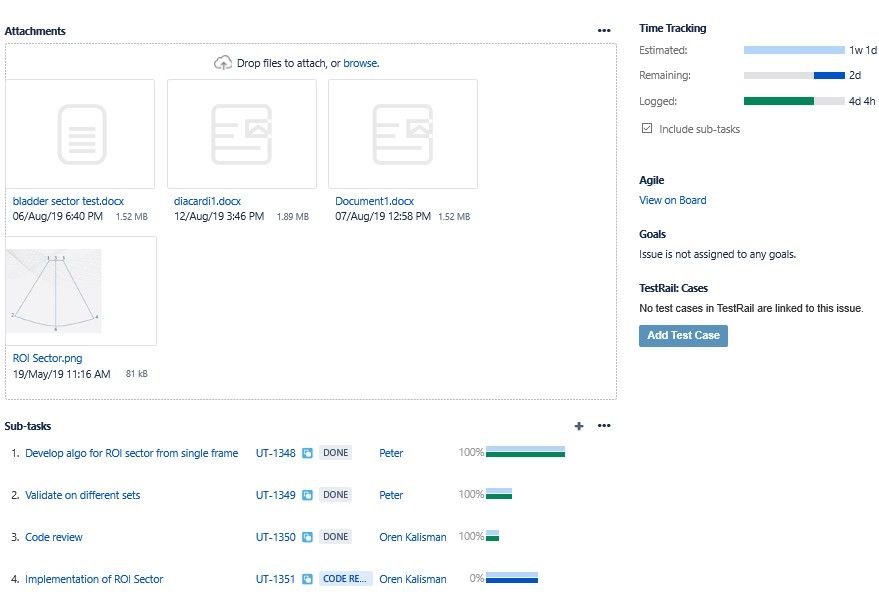Open the Attachments more options menu
879x600 pixels.
[x=604, y=30]
